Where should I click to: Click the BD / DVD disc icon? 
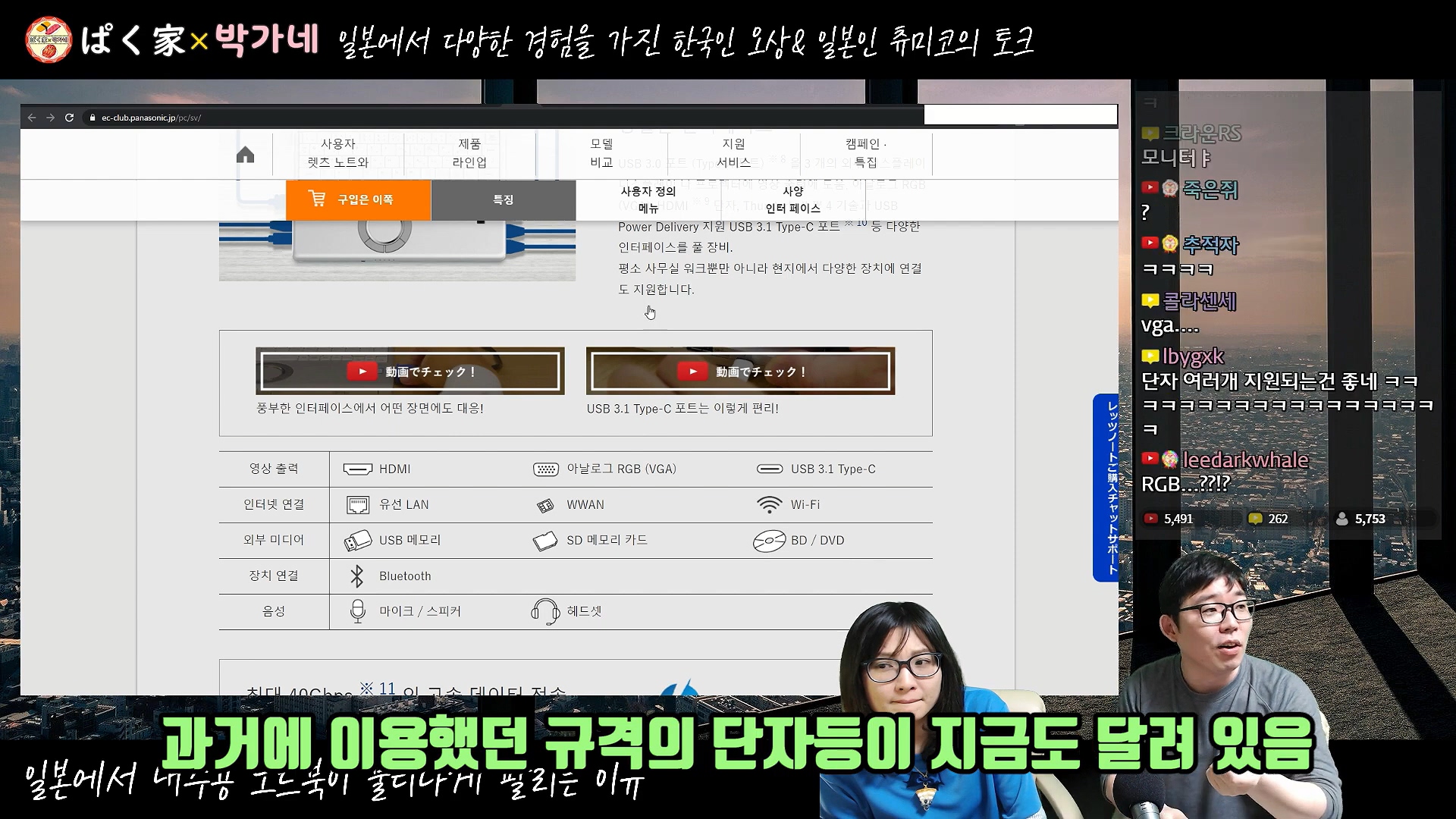[x=769, y=541]
